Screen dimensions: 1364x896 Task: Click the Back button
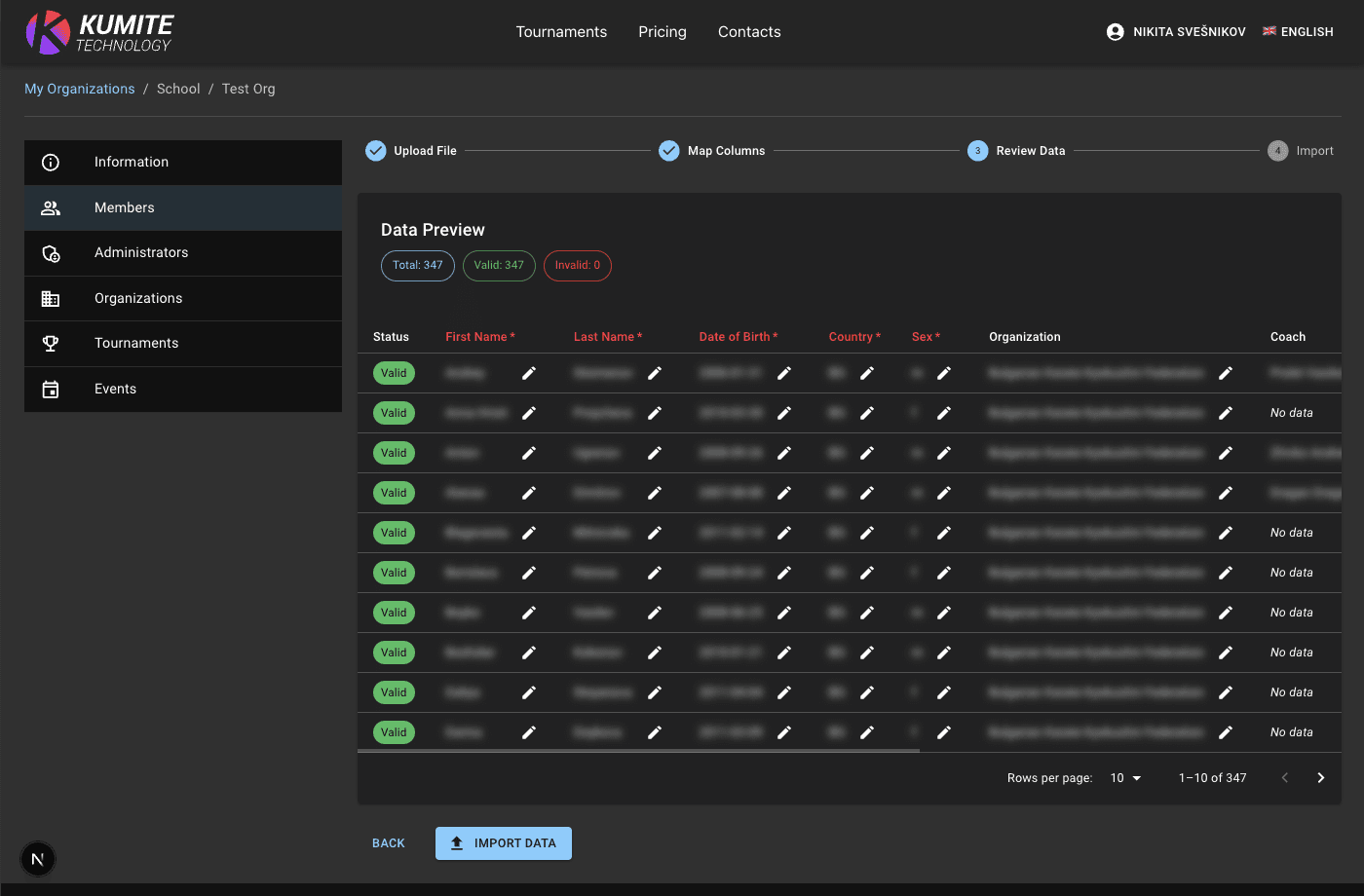pos(389,843)
